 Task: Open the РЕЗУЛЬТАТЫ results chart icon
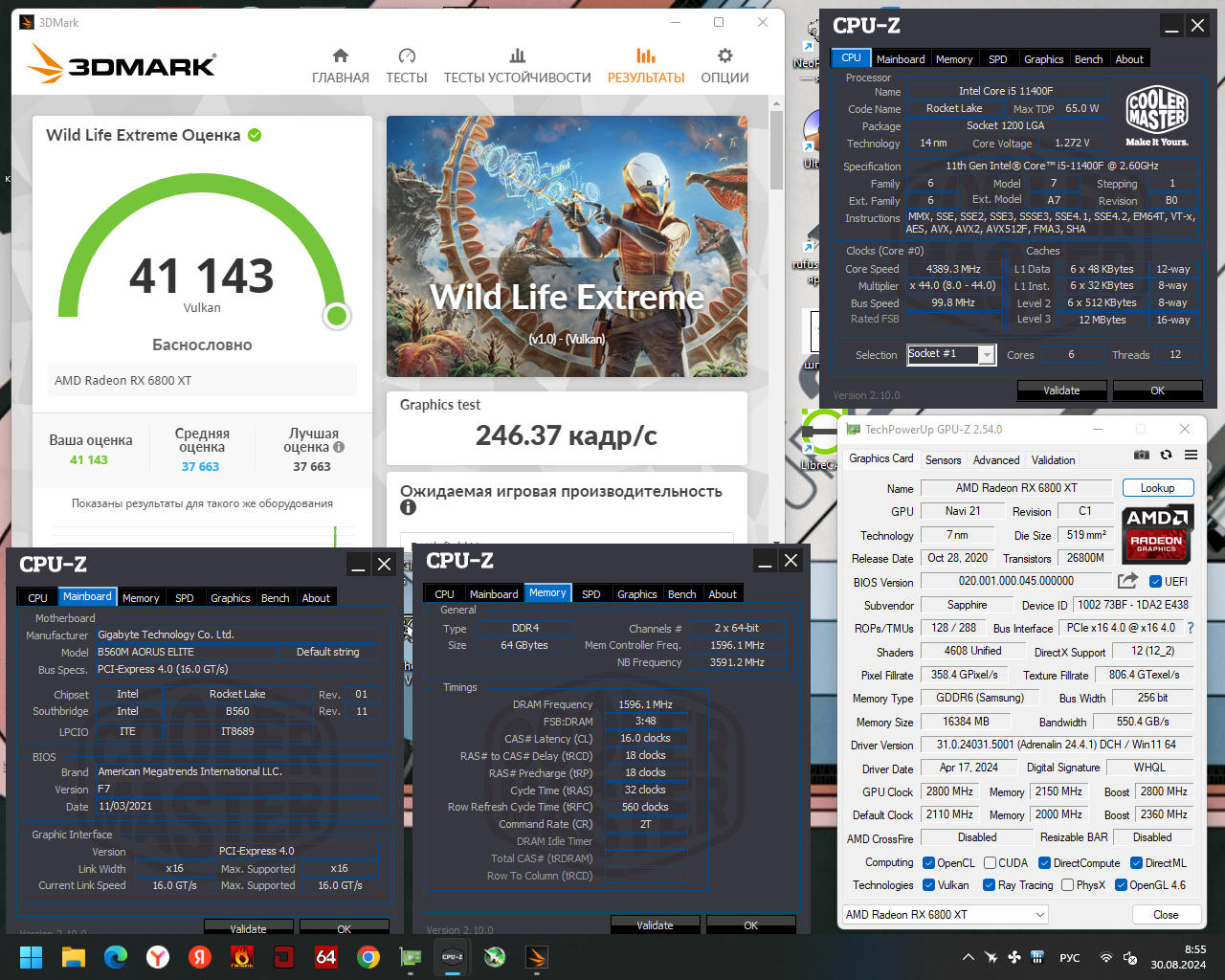pyautogui.click(x=646, y=56)
